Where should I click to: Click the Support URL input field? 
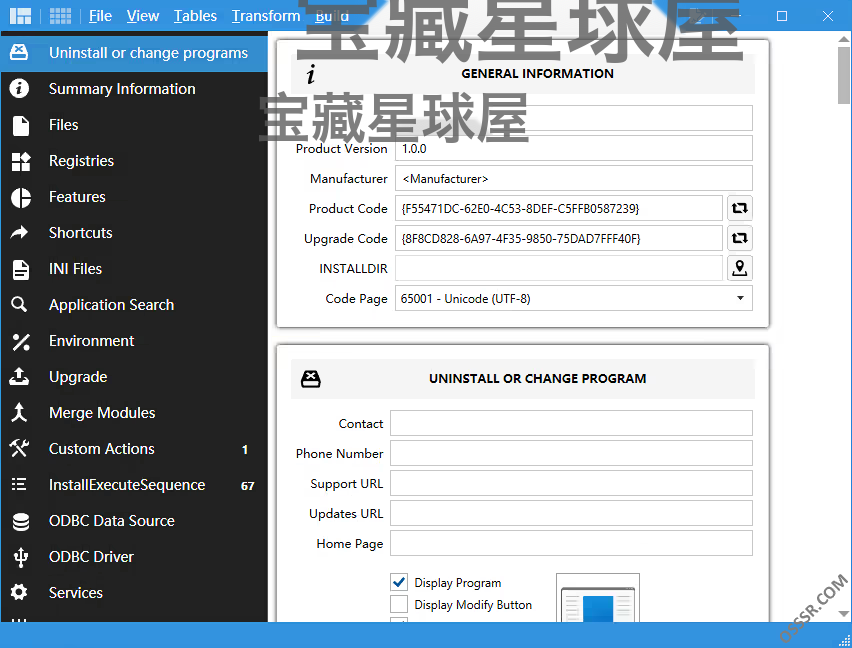click(x=571, y=483)
